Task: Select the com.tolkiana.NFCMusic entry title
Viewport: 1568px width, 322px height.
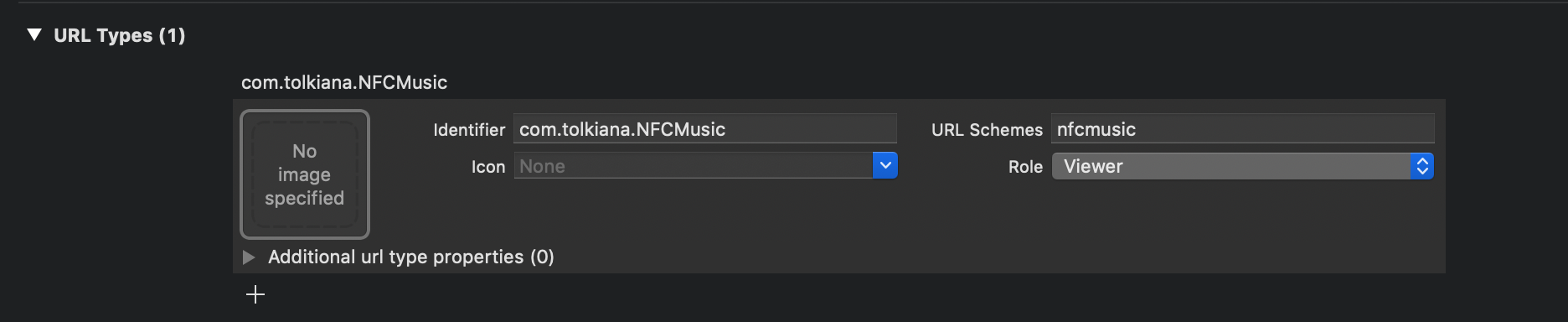Action: [x=344, y=82]
